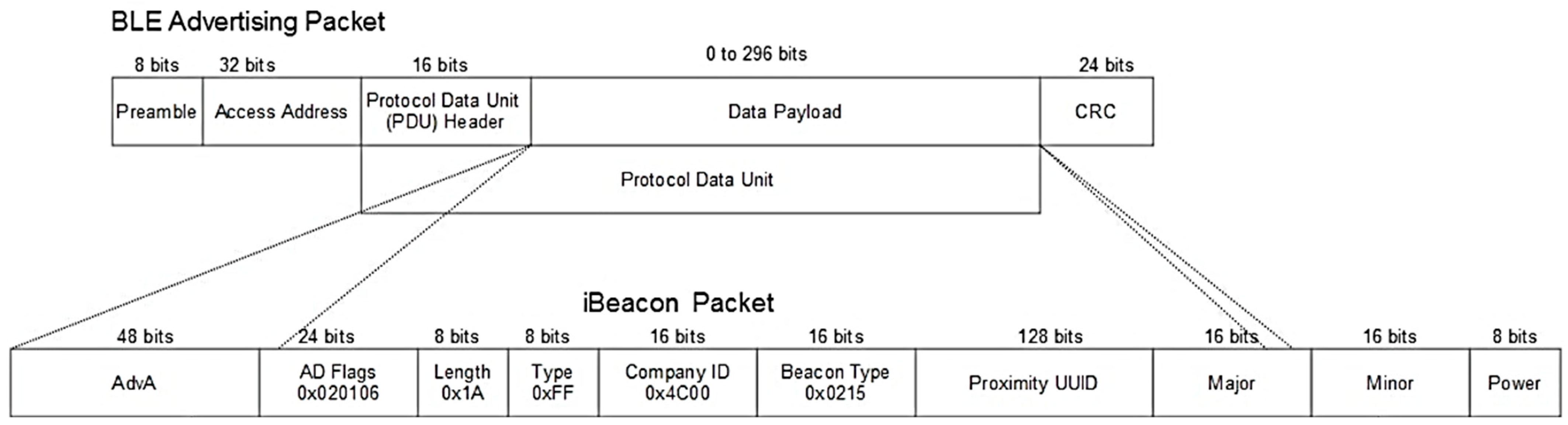Click the Company ID 0x4C00 field
The height and width of the screenshot is (425, 1568).
[678, 383]
